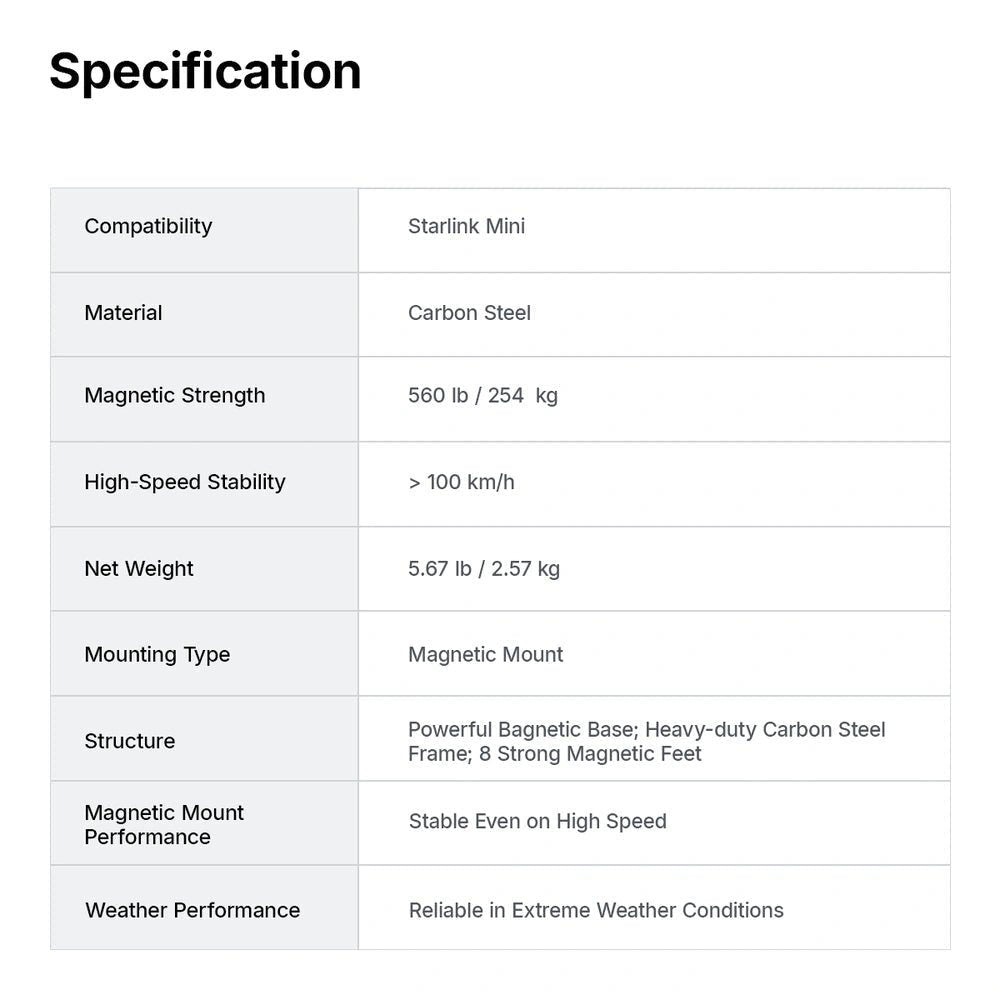The height and width of the screenshot is (1000, 1000).
Task: Click the Powerful Bagnetic Base description
Action: pyautogui.click(x=523, y=730)
